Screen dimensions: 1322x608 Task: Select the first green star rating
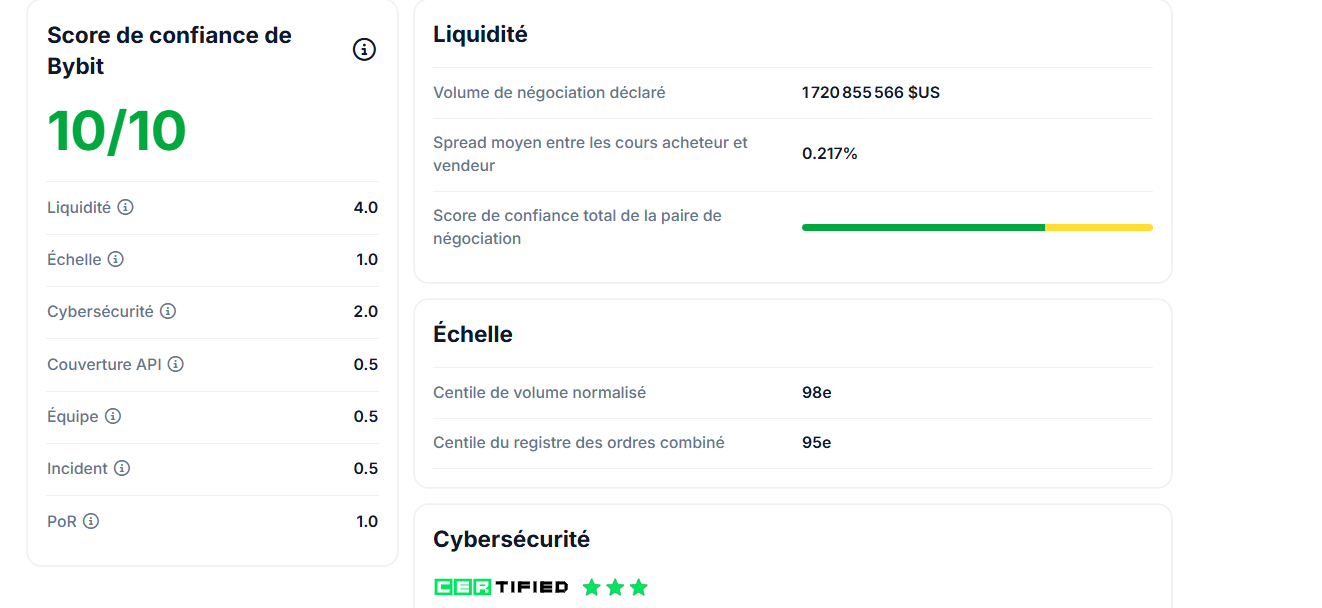tap(590, 587)
